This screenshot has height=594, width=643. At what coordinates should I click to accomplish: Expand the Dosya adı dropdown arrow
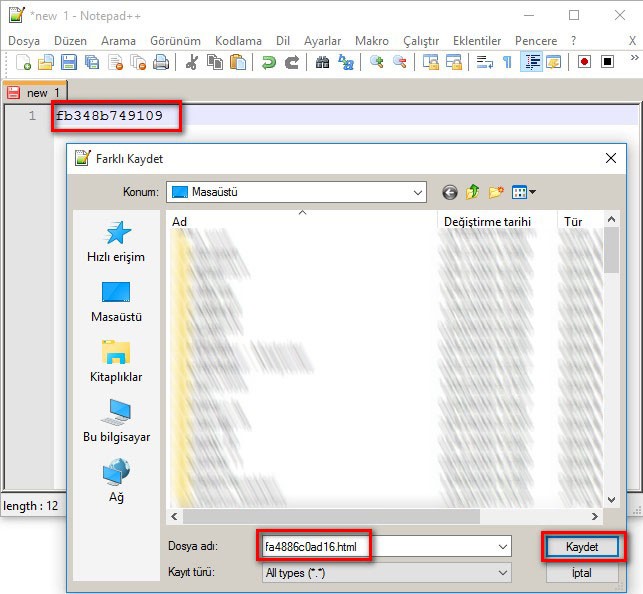pos(503,546)
